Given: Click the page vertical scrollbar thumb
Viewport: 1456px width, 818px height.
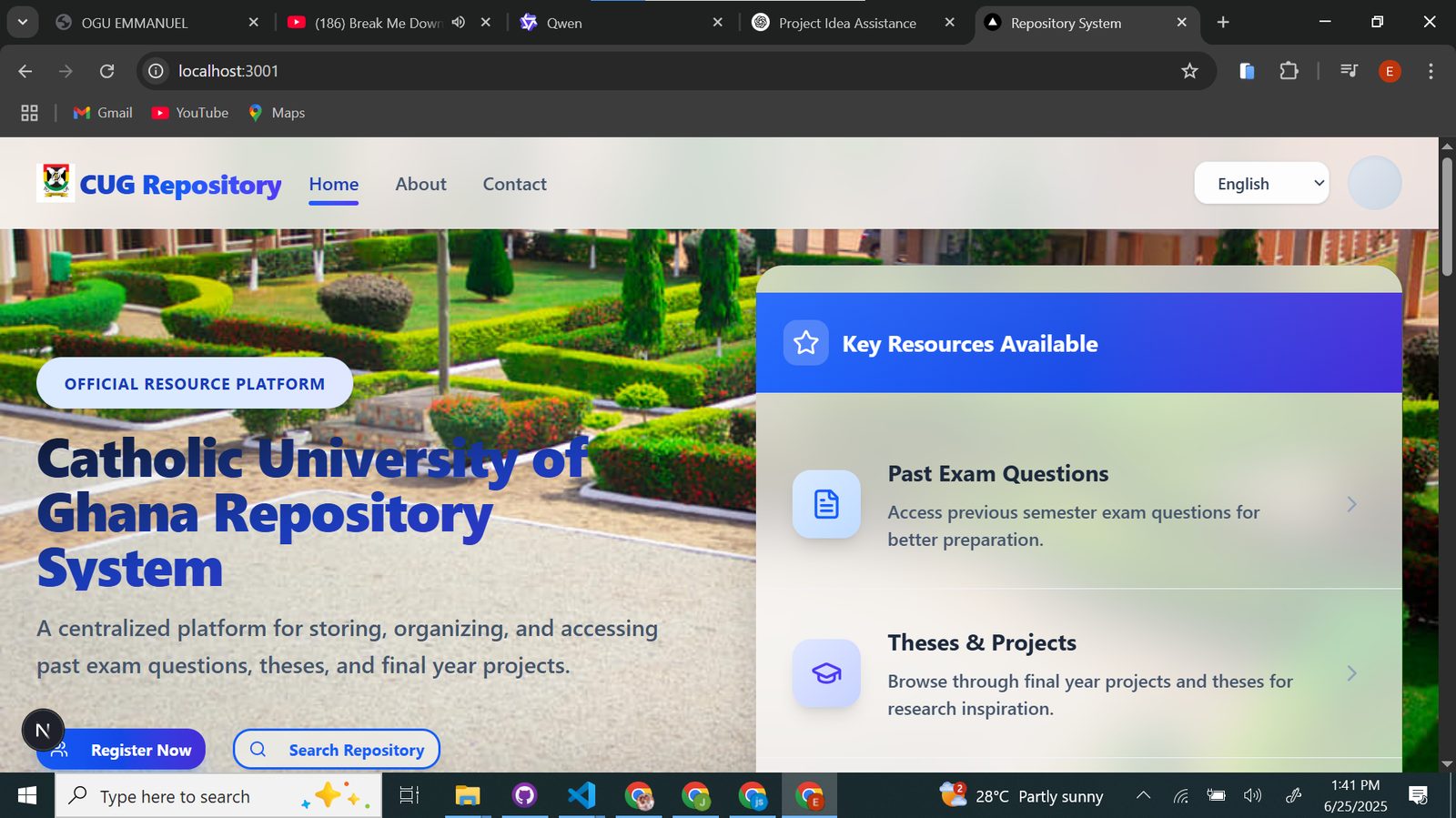Looking at the screenshot, I should [1447, 217].
